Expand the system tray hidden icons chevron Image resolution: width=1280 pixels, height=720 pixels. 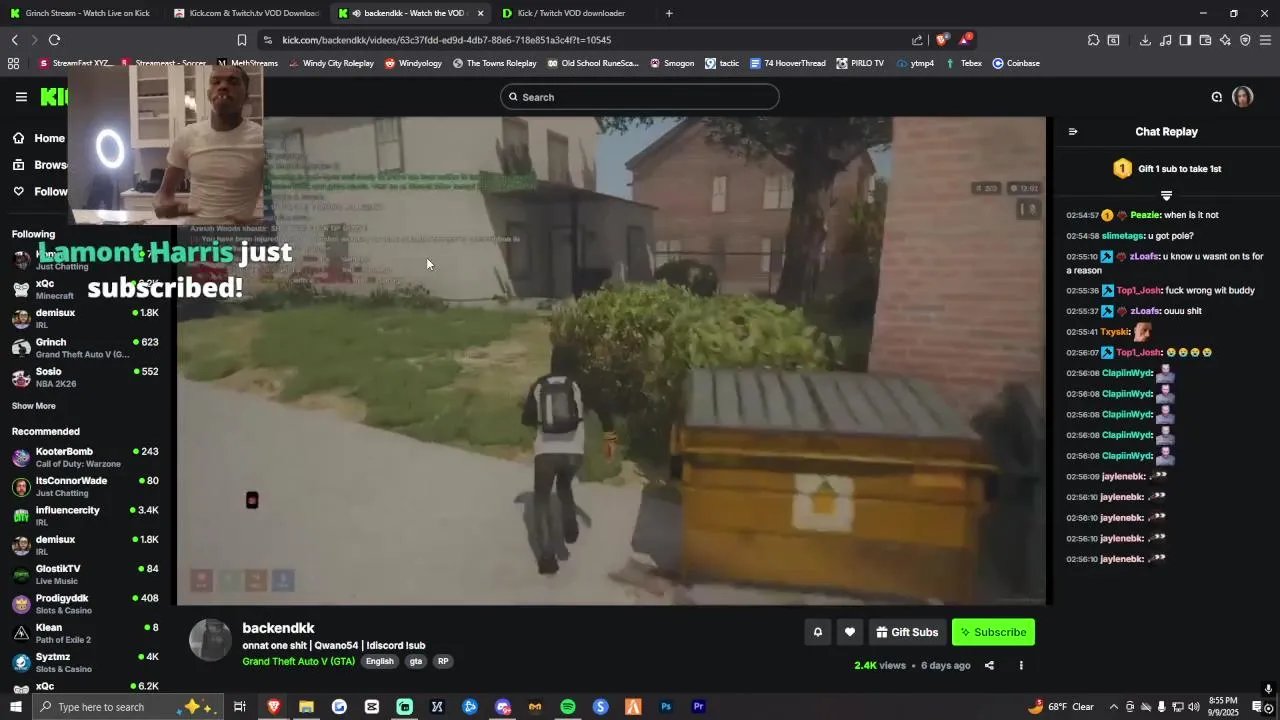(x=1113, y=707)
